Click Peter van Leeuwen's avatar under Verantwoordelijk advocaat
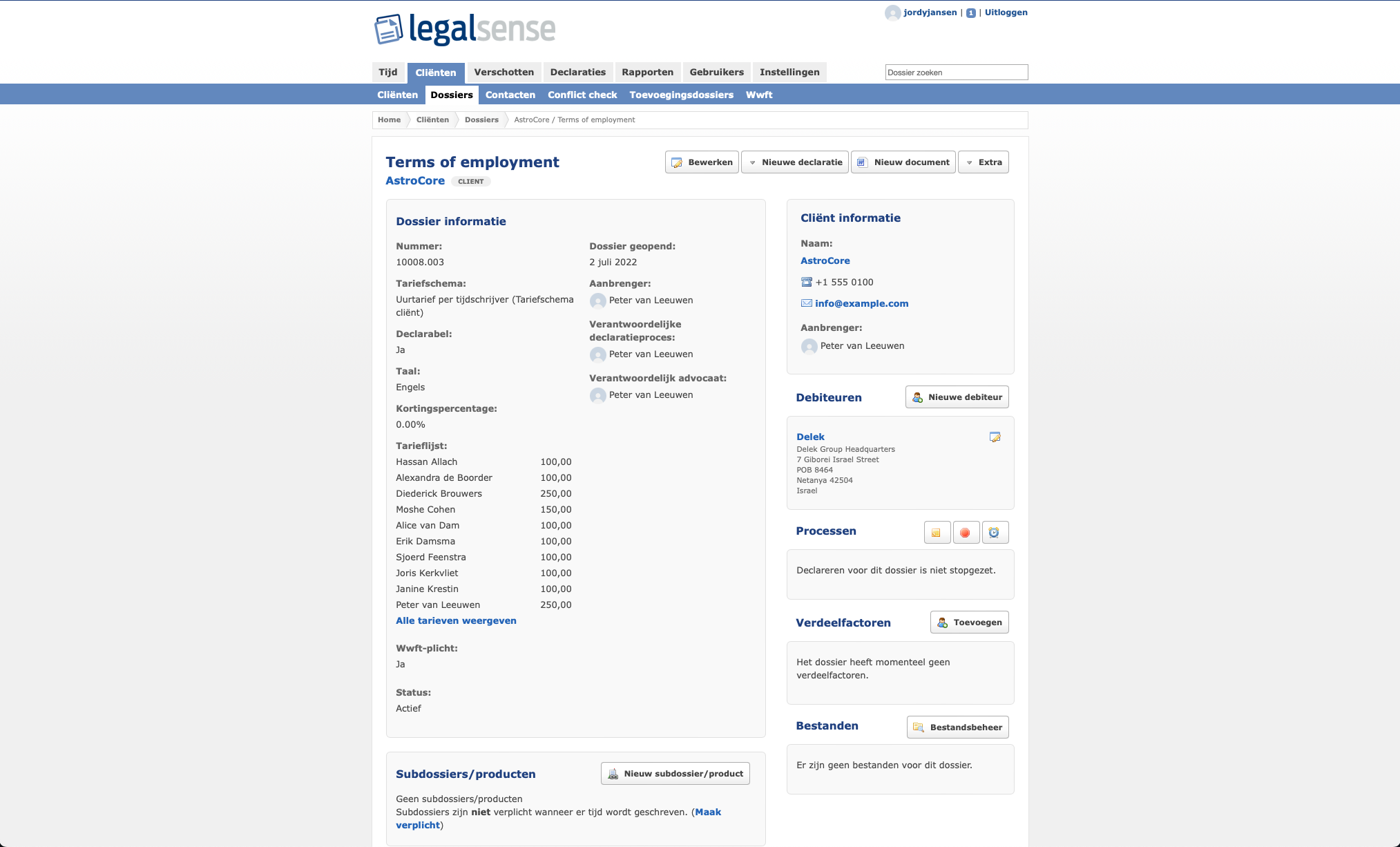Screen dimensions: 1400x847 pos(597,395)
